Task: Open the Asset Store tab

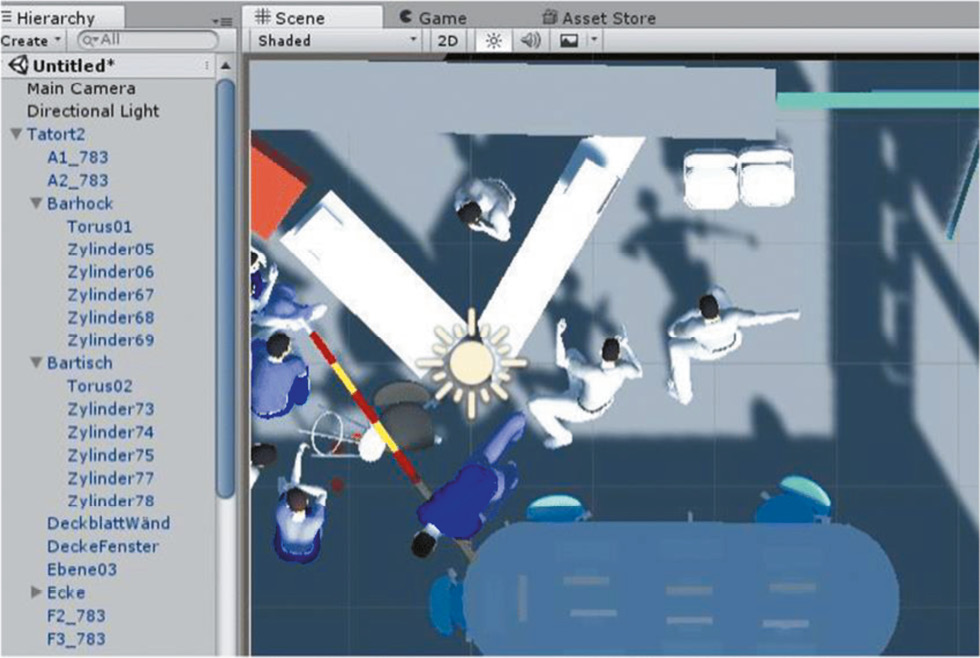Action: click(x=598, y=18)
